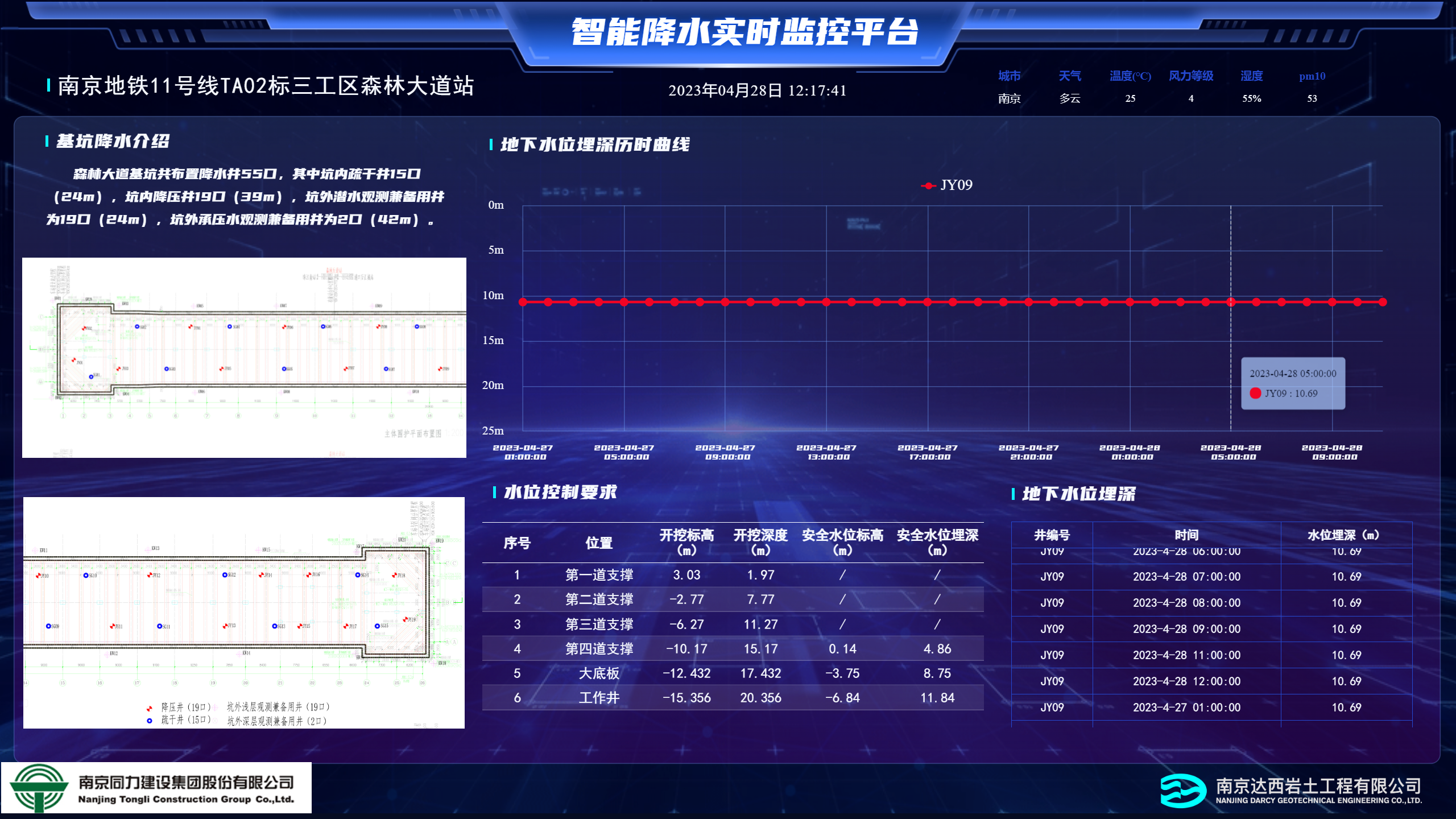Screen dimensions: 1456x819
Task: Click the 2023-04-28 05:00:00 x-axis label
Action: [1231, 452]
